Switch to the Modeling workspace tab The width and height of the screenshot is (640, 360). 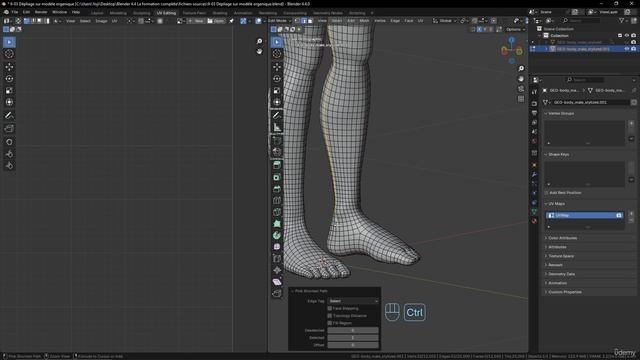(x=118, y=13)
